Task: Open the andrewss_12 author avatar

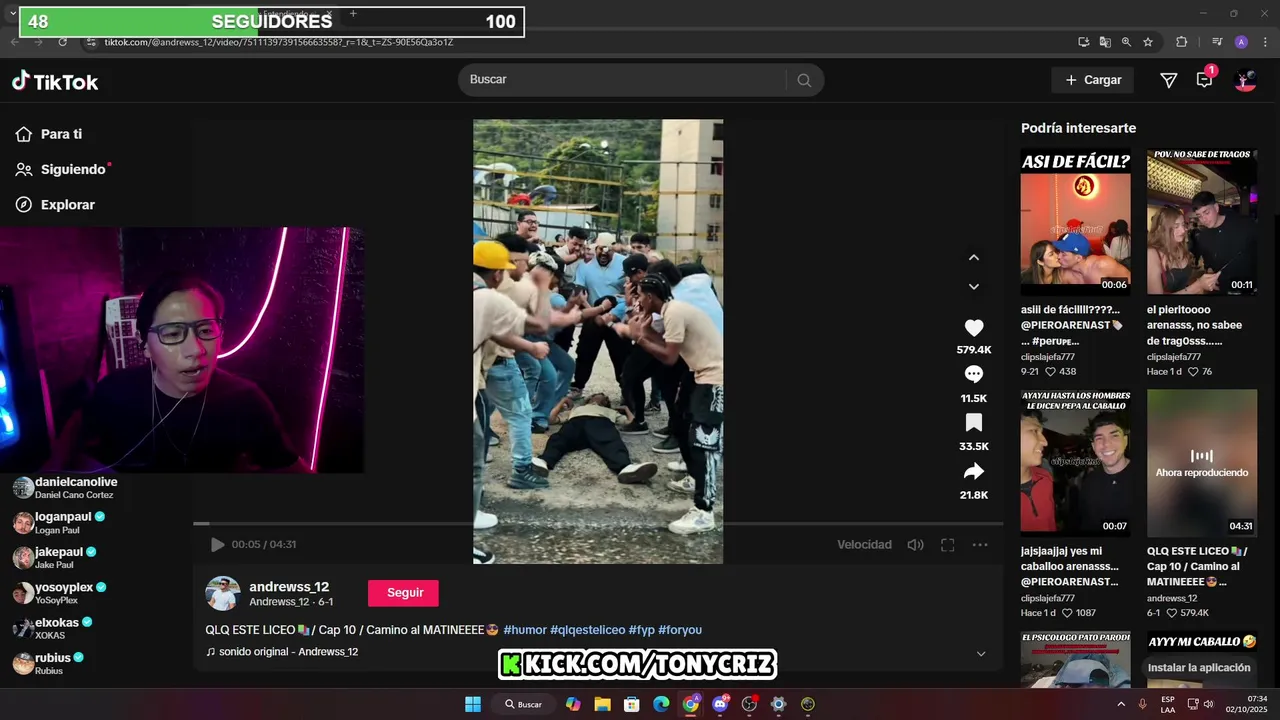Action: (223, 593)
